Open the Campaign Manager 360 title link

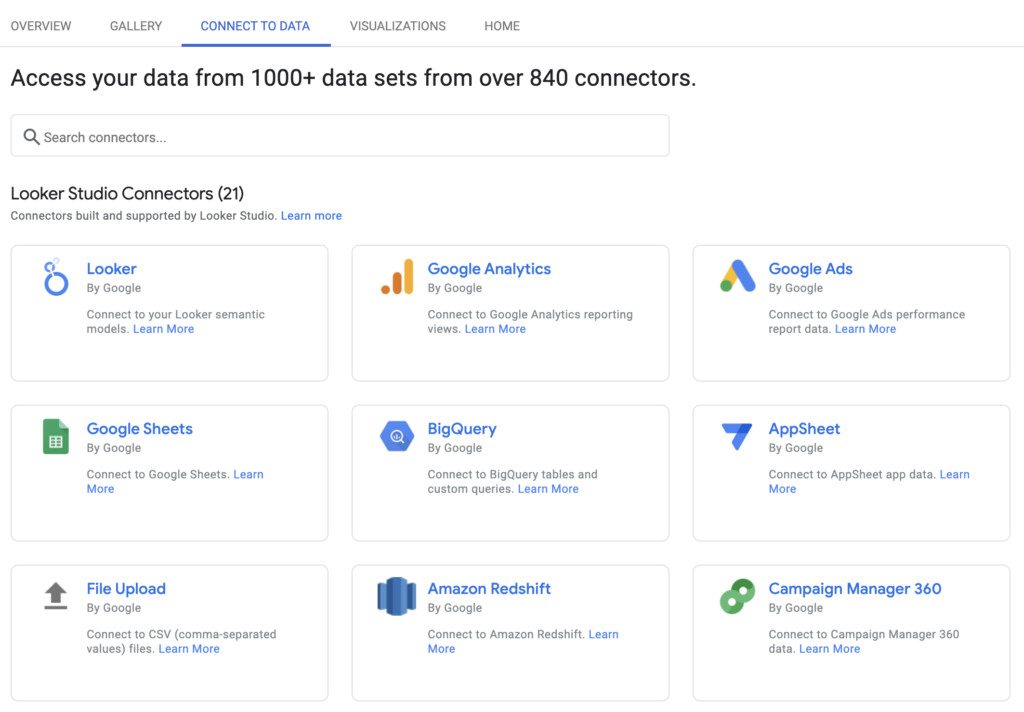coord(855,589)
